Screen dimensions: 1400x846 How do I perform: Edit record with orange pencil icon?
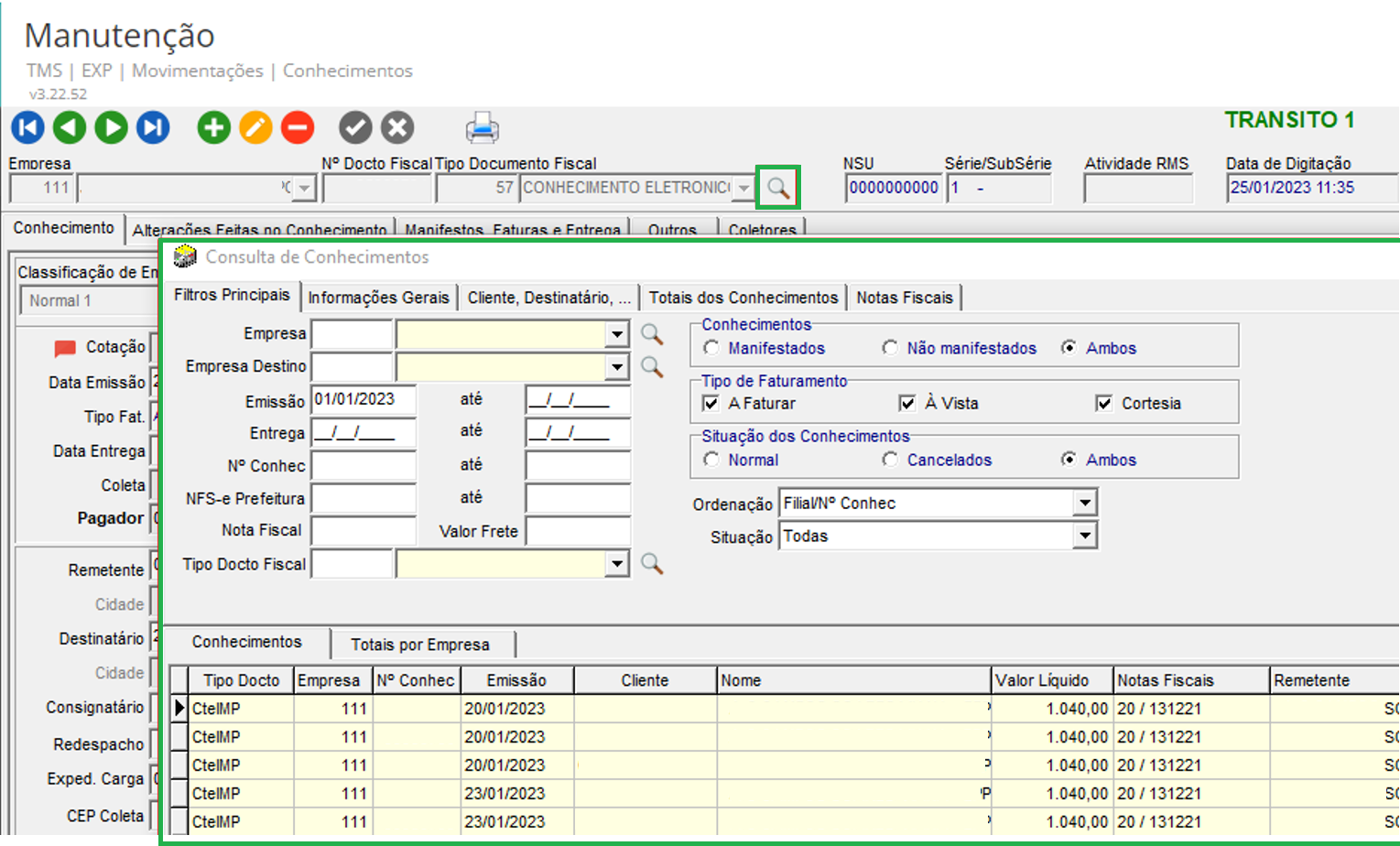[x=255, y=127]
